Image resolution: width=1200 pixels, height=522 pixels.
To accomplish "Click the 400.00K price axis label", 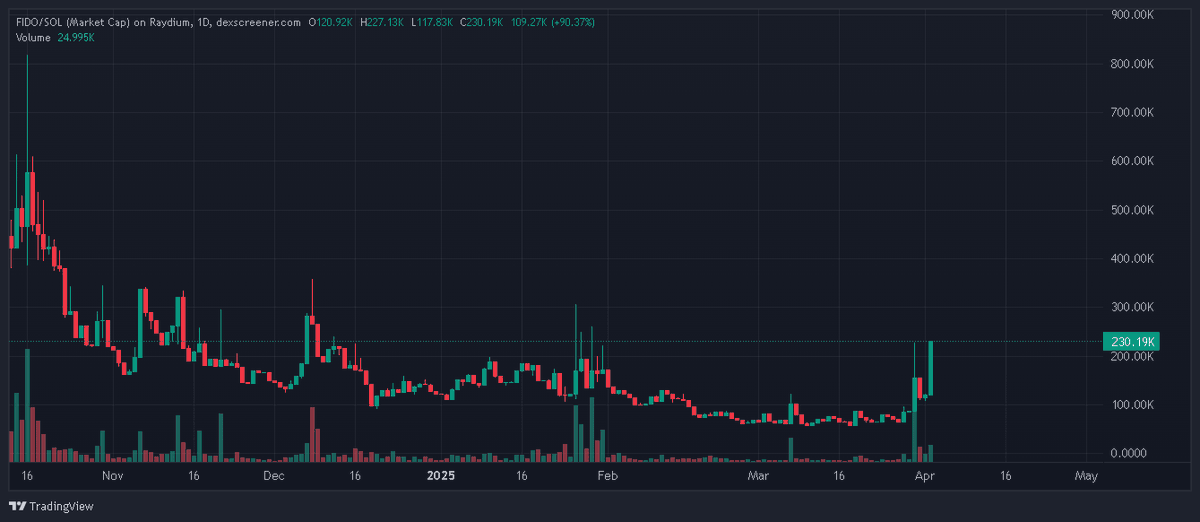I will 1134,259.
